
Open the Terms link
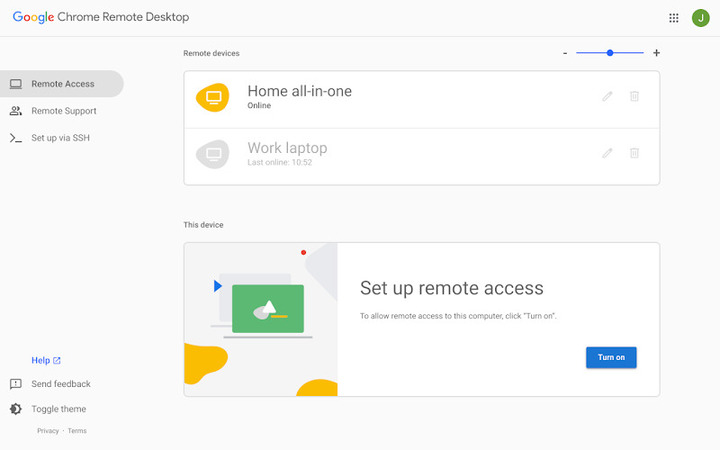(x=77, y=431)
